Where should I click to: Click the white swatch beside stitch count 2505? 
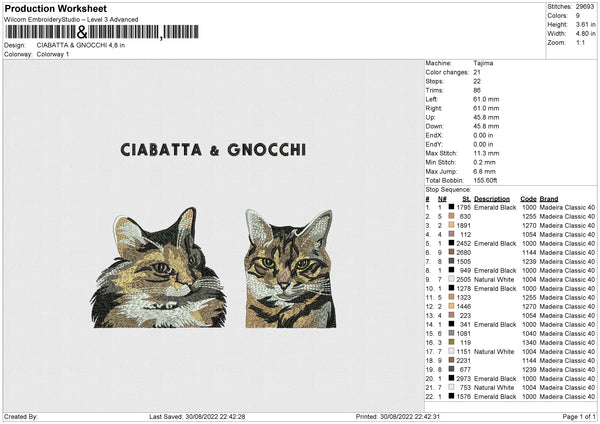click(452, 279)
